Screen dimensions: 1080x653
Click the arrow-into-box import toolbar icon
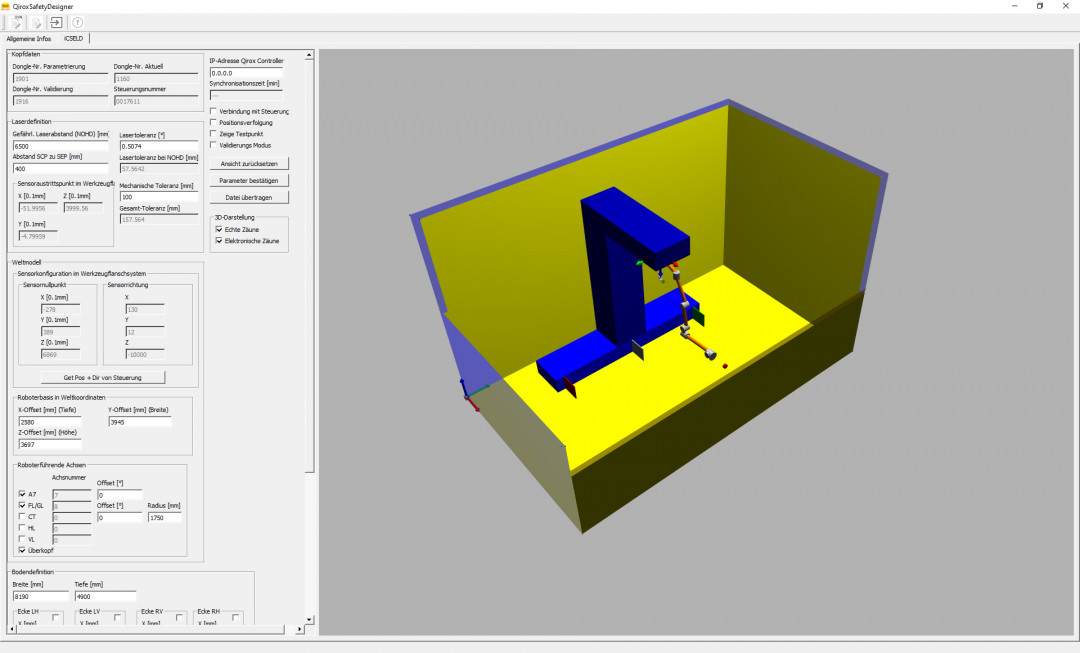(56, 22)
